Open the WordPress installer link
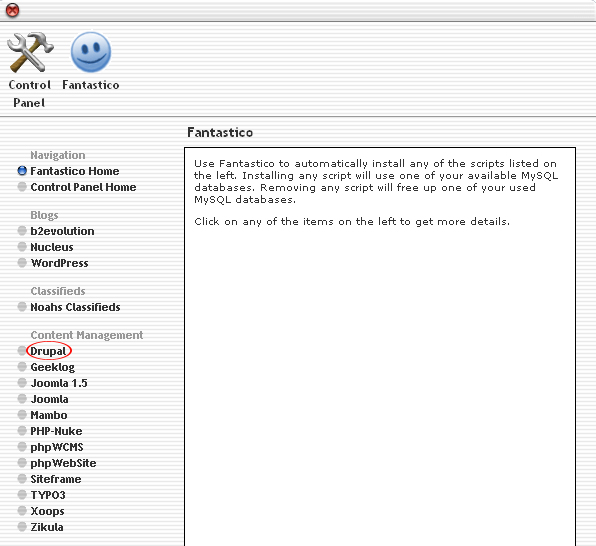 [x=59, y=263]
